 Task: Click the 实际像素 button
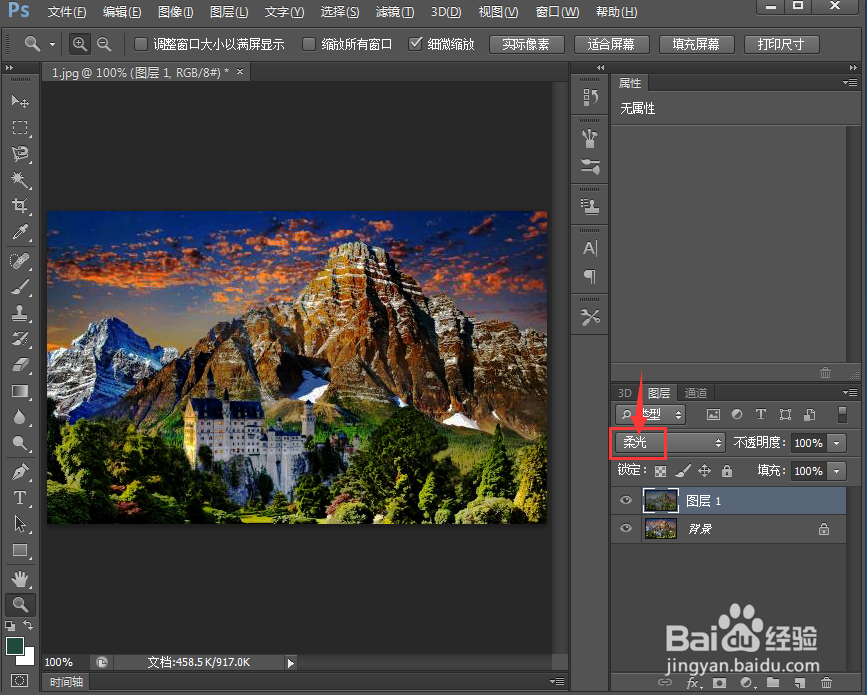click(526, 44)
